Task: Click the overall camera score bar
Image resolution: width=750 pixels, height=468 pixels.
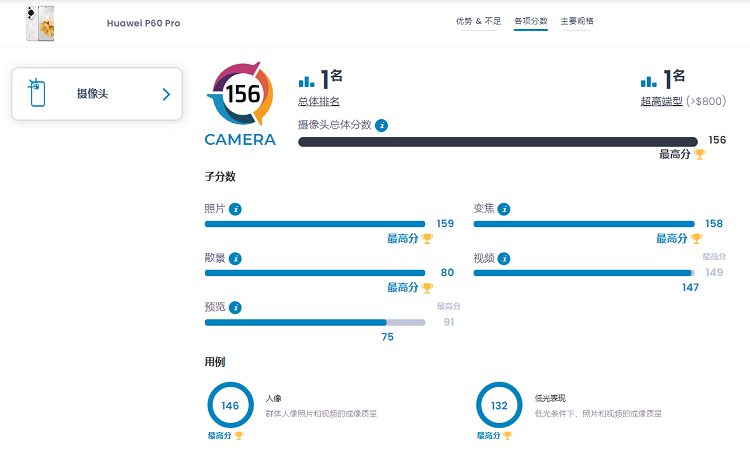Action: pos(498,142)
